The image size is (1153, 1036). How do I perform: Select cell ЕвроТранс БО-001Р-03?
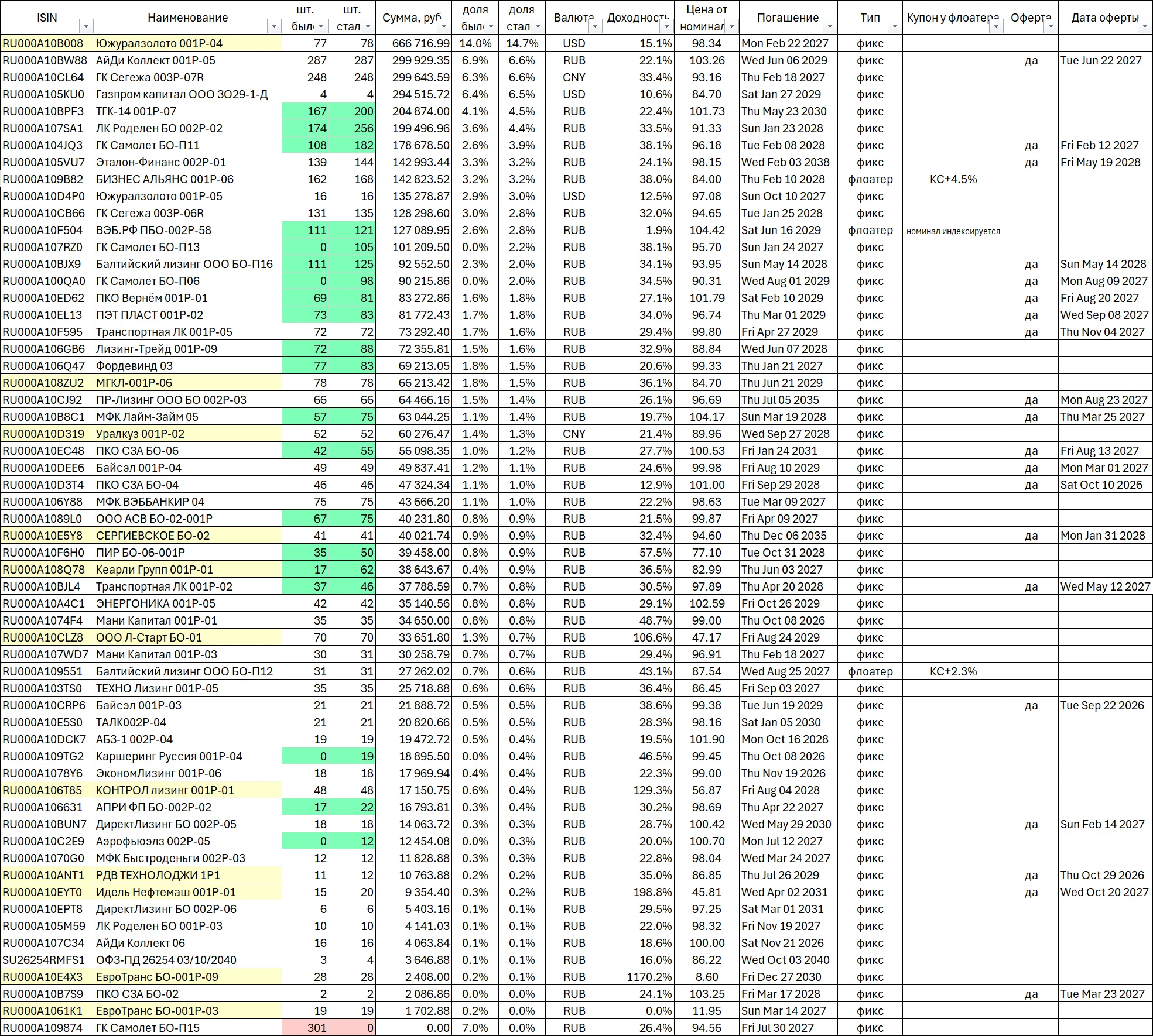(x=188, y=1011)
